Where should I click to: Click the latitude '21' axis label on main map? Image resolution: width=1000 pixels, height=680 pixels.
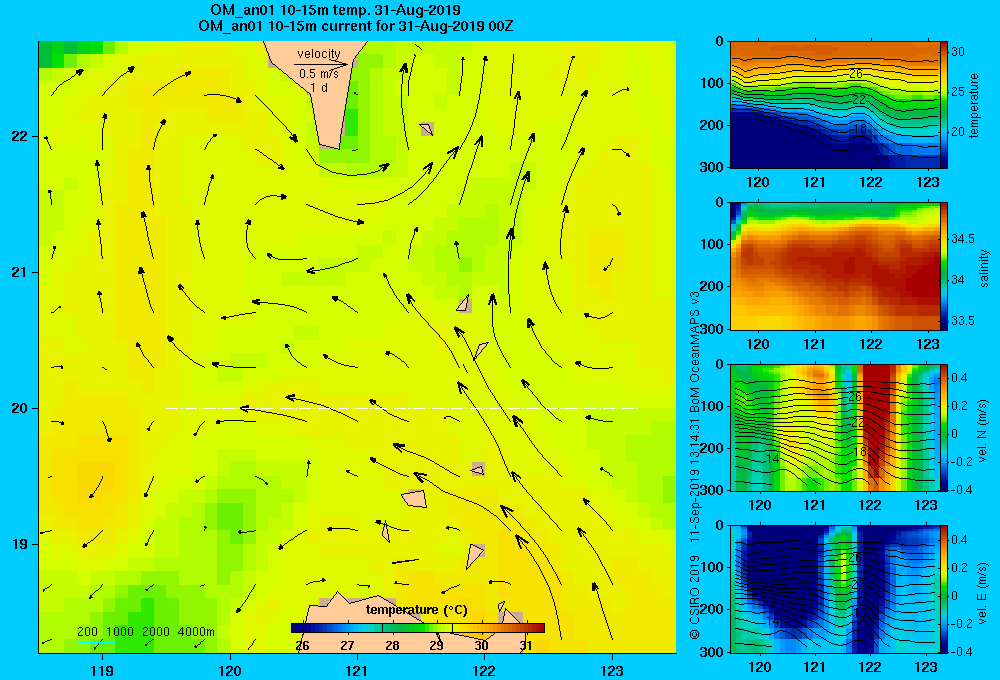(x=20, y=272)
